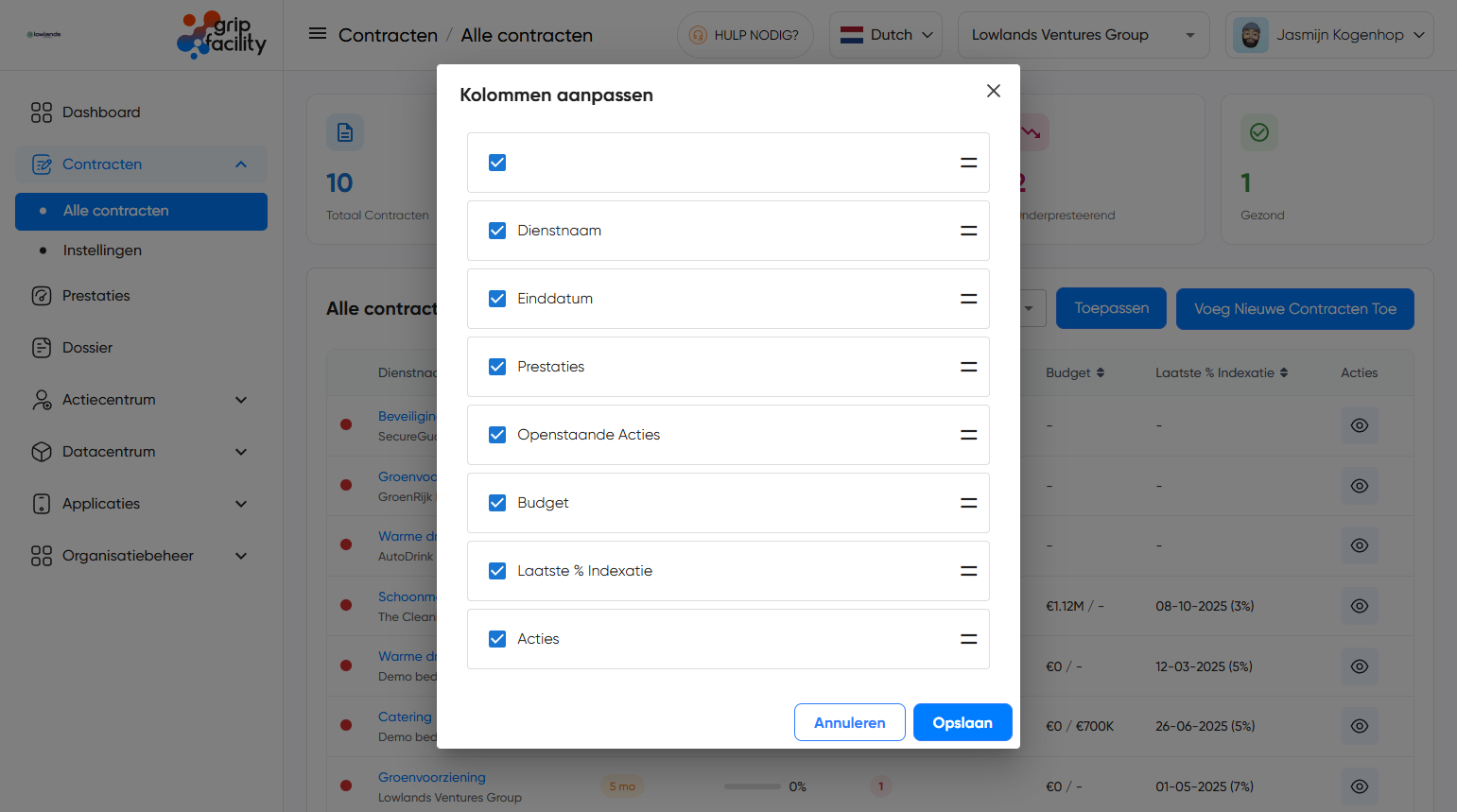Click the hamburger menu icon
Viewport: 1457px width, 812px height.
click(317, 34)
